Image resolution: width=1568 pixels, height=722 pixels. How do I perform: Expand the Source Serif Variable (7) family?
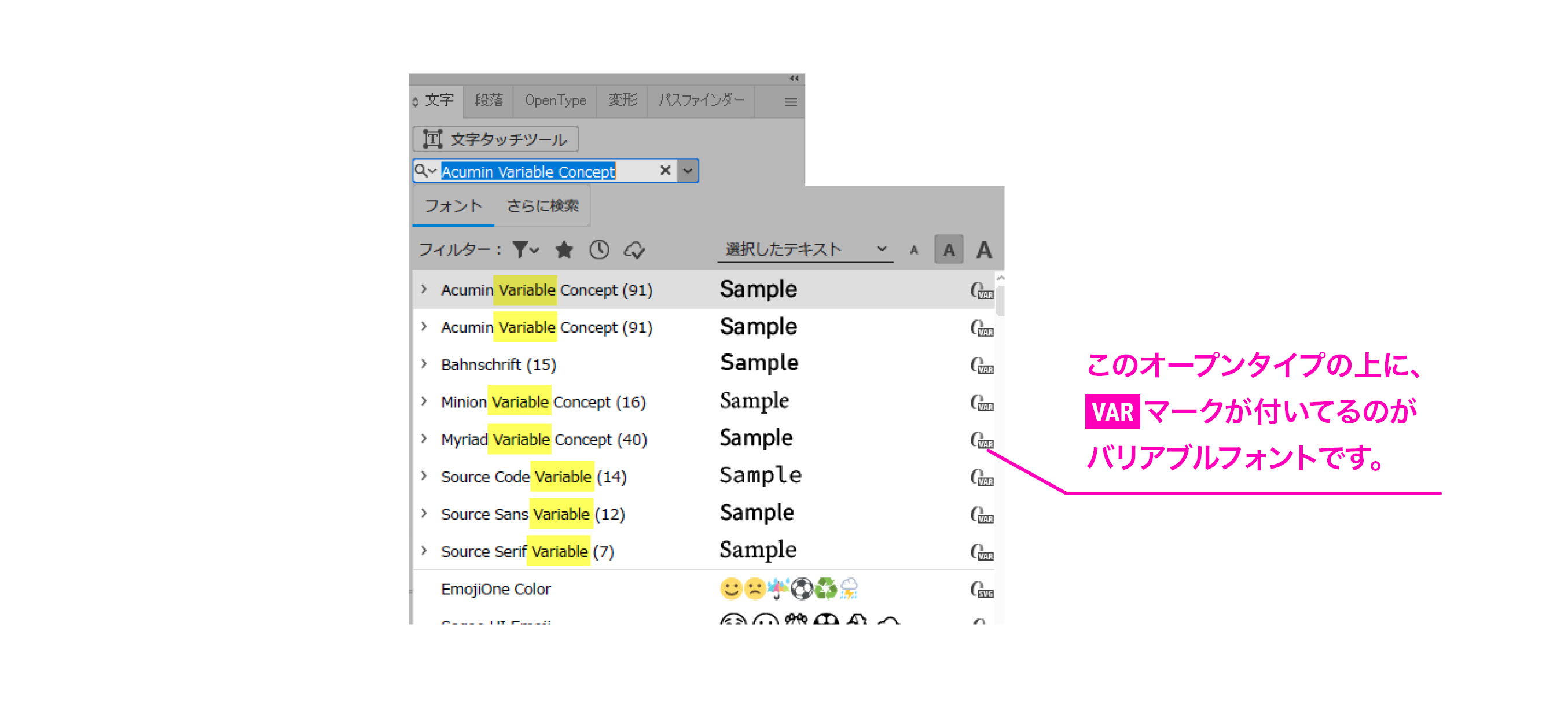(x=424, y=551)
